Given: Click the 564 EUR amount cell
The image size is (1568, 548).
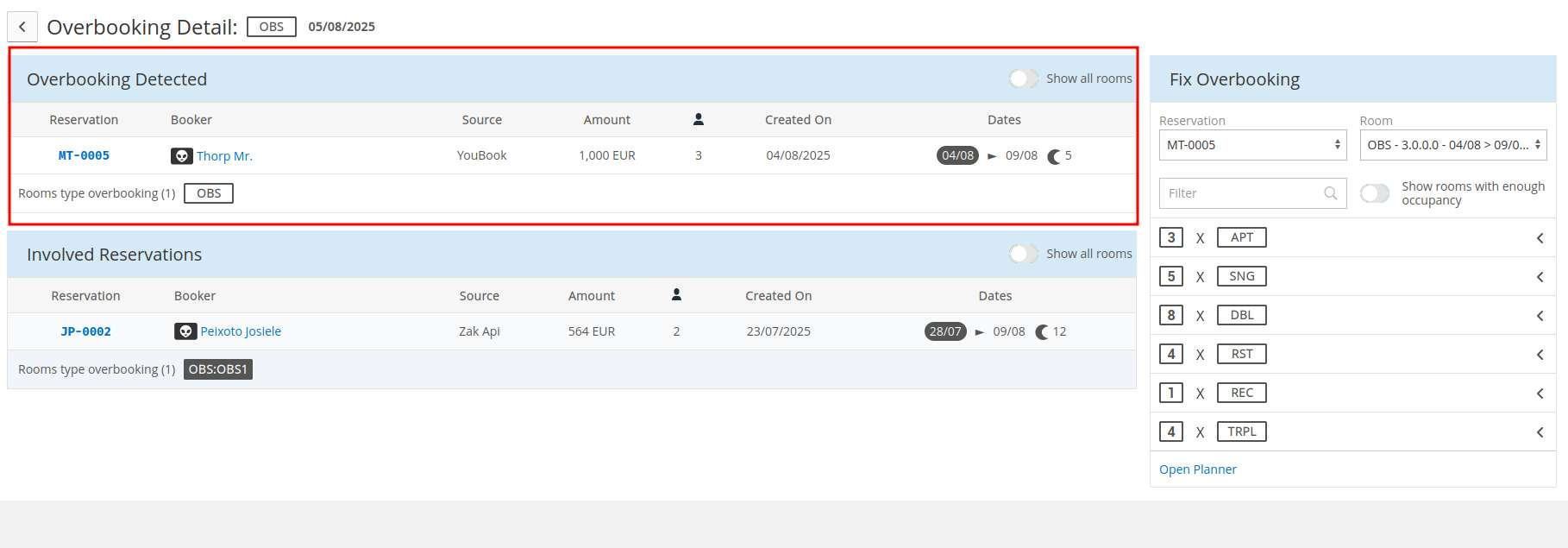Looking at the screenshot, I should 592,331.
